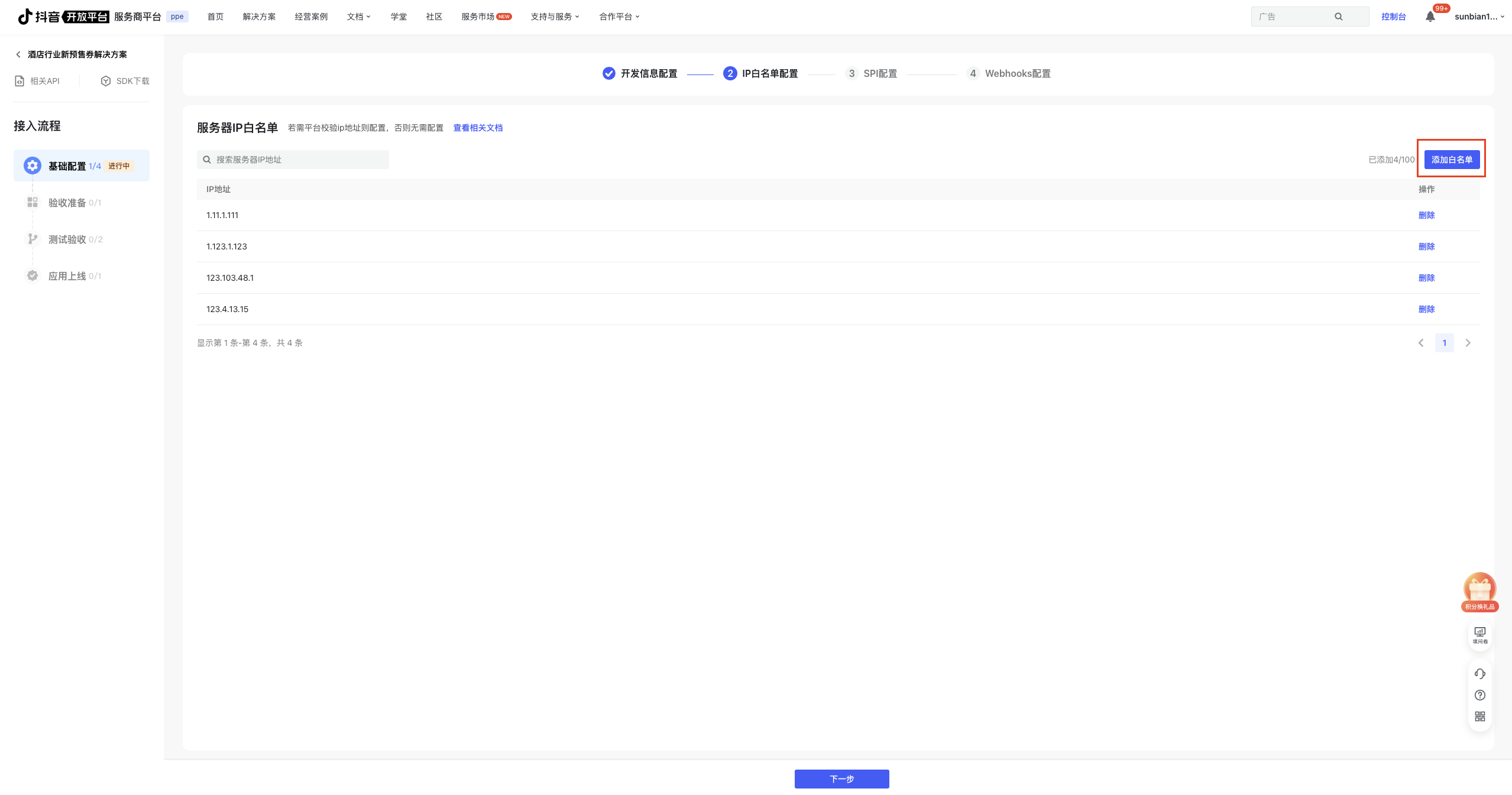The image size is (1512, 795).
Task: Click the 下一步 button
Action: pos(841,779)
